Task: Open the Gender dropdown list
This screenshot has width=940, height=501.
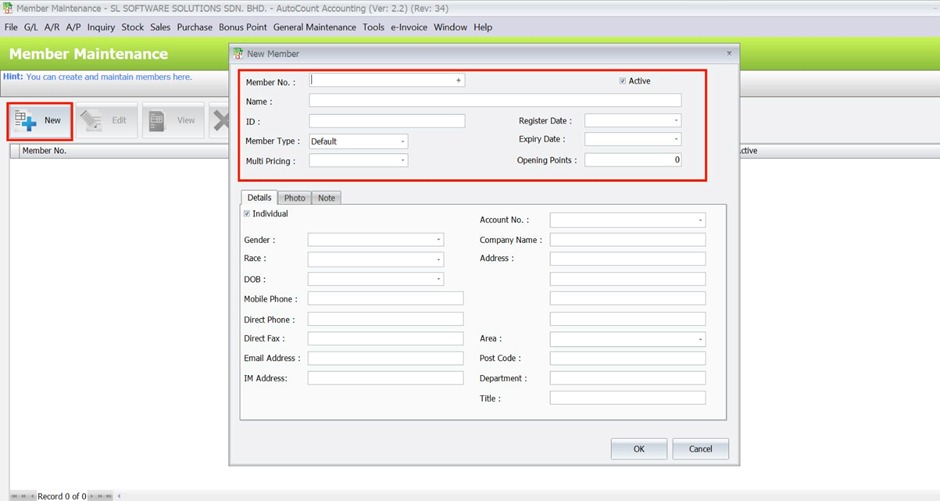Action: (x=438, y=240)
